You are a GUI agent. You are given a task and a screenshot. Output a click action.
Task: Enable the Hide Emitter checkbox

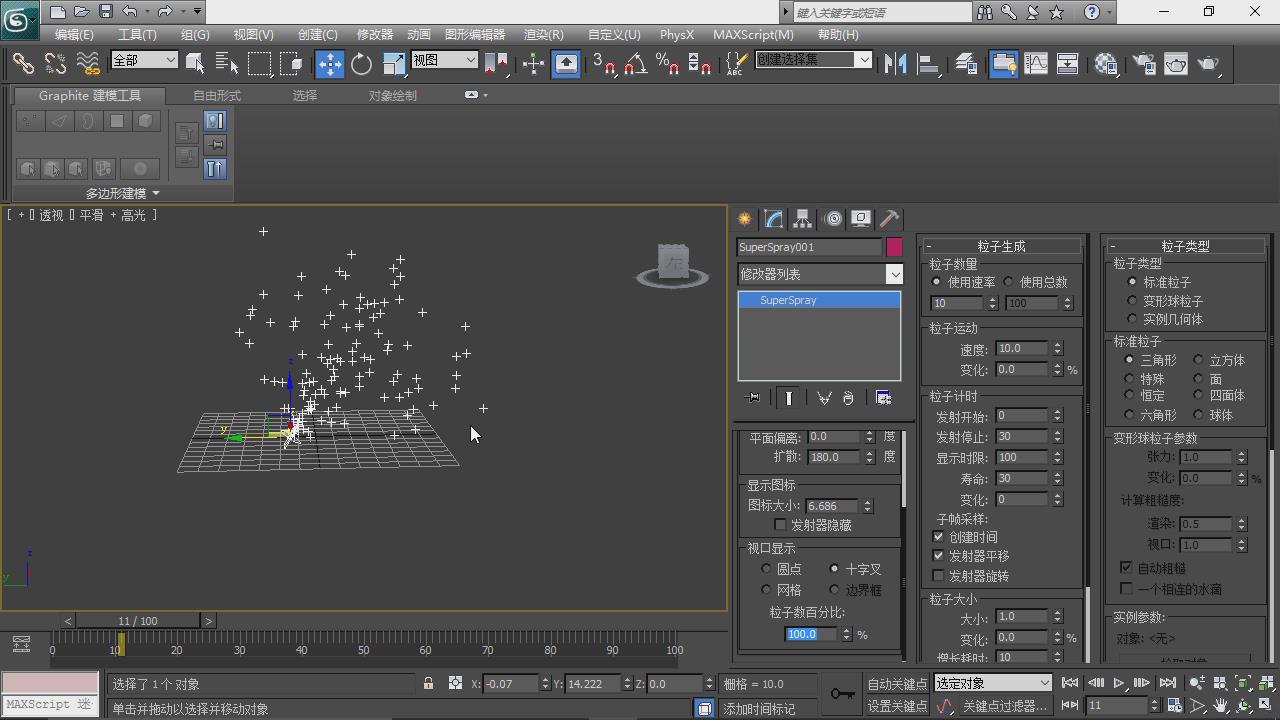(x=781, y=525)
